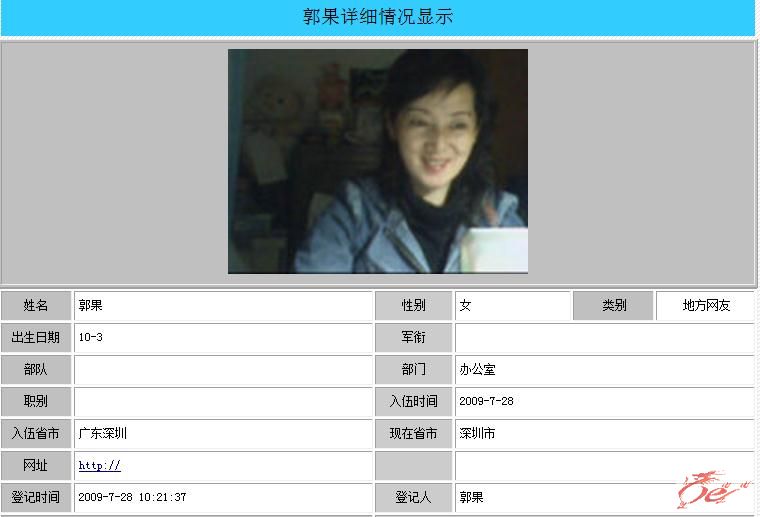Click the 类别 label cell
Viewport: 760px width, 517px height.
click(x=614, y=305)
